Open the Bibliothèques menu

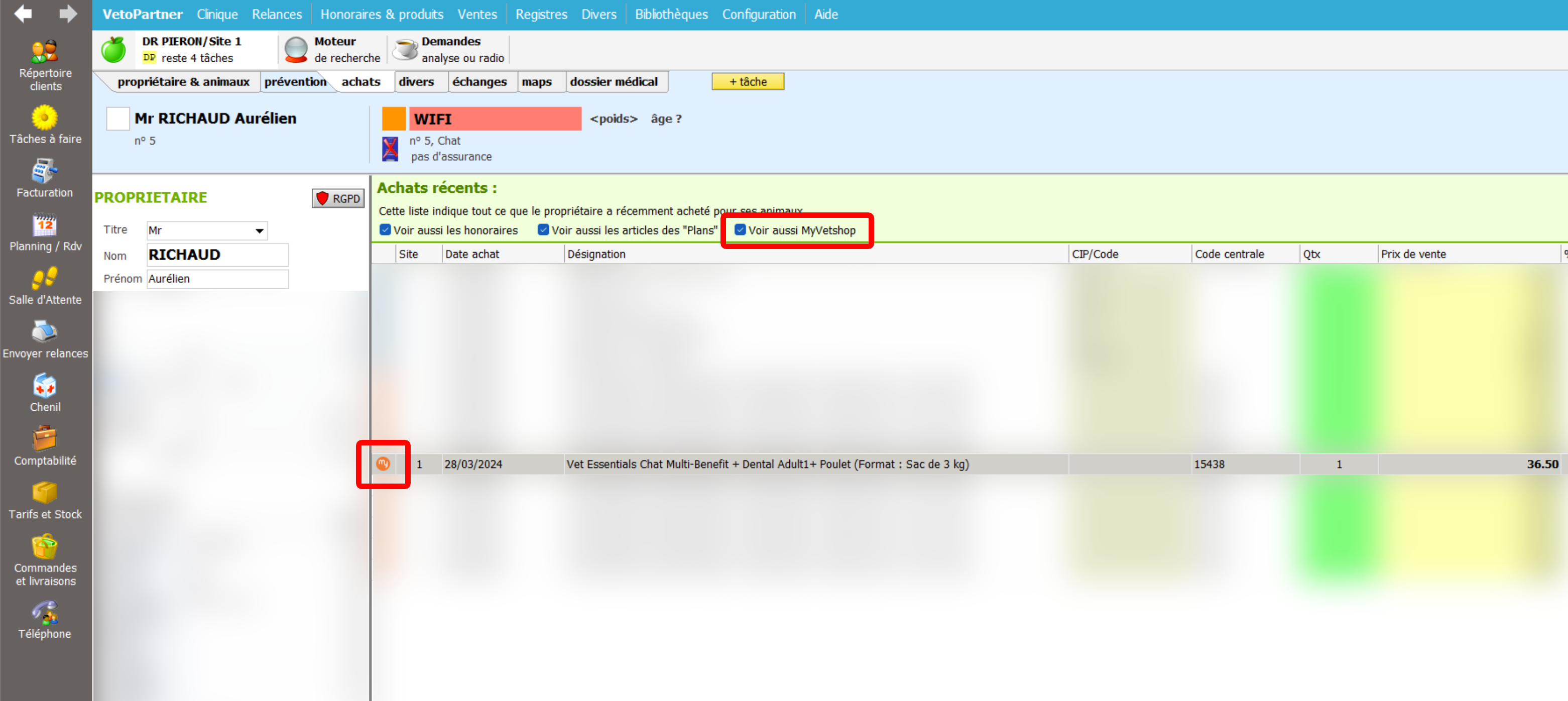tap(671, 14)
